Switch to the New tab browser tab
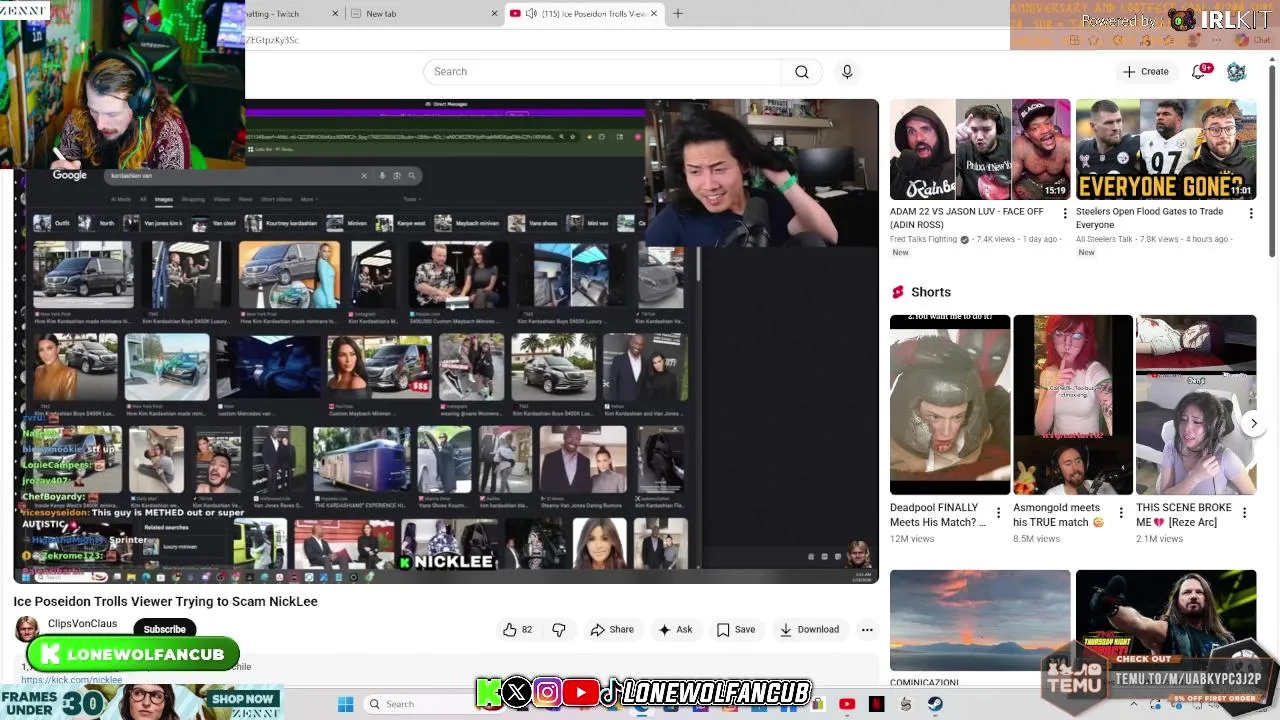 tap(425, 14)
